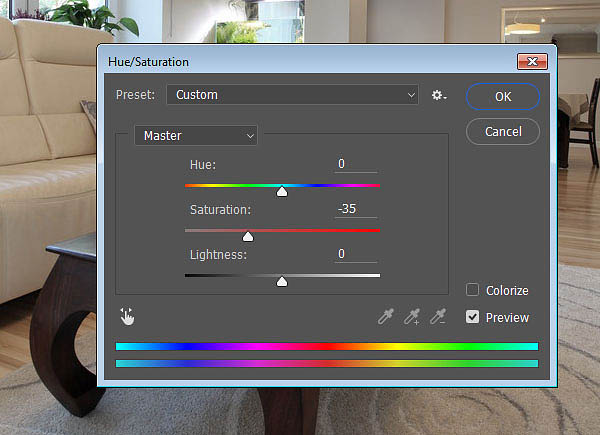Click the Saturation label
This screenshot has height=435, width=600.
tap(220, 210)
